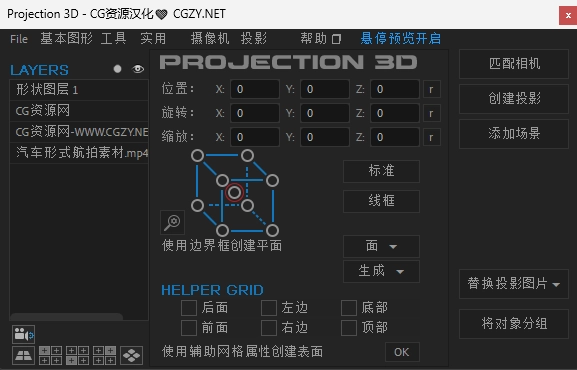Screen dimensions: 577x370
Task: Click the 添加场景 button
Action: click(514, 134)
